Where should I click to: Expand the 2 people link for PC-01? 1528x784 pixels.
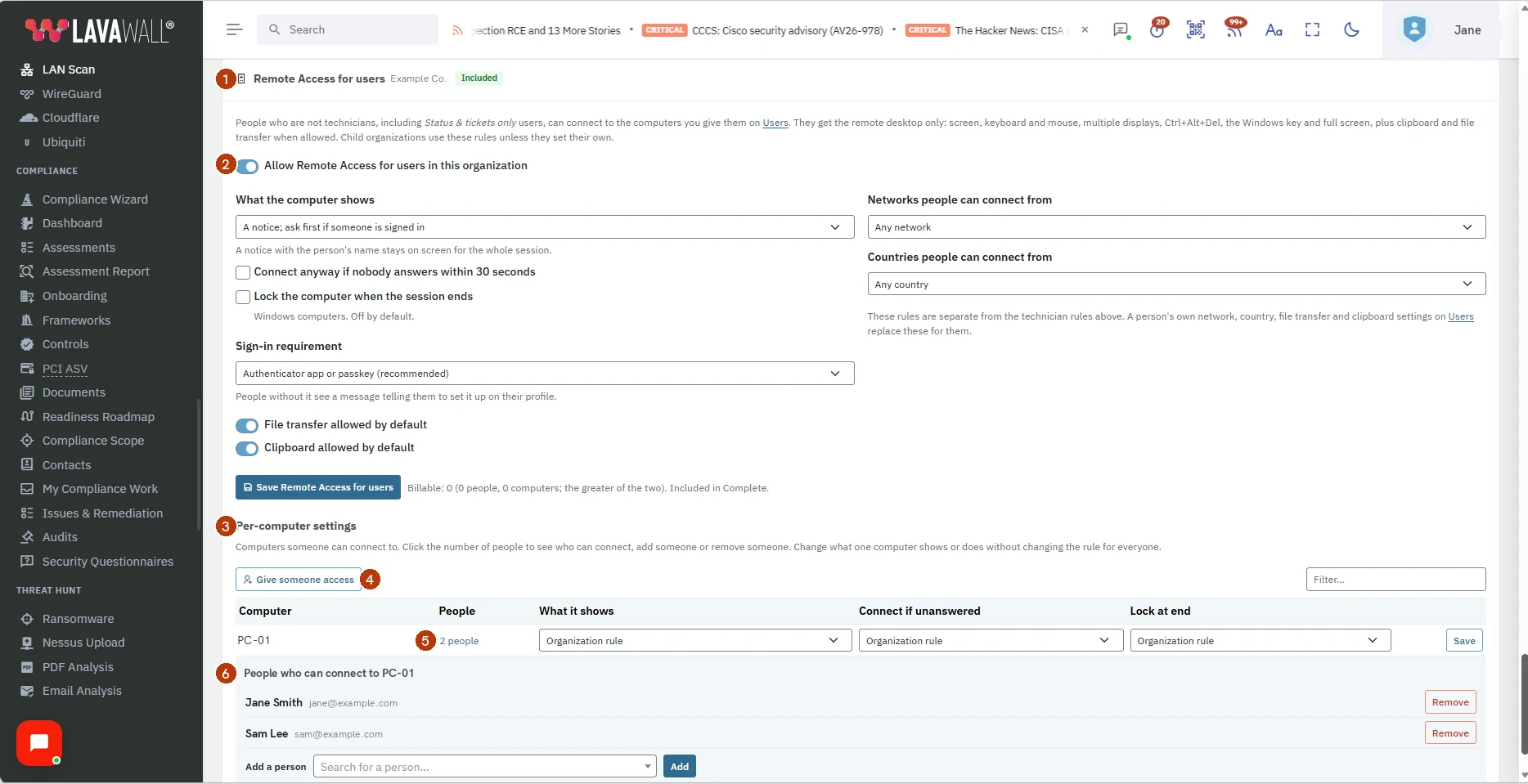coord(459,641)
